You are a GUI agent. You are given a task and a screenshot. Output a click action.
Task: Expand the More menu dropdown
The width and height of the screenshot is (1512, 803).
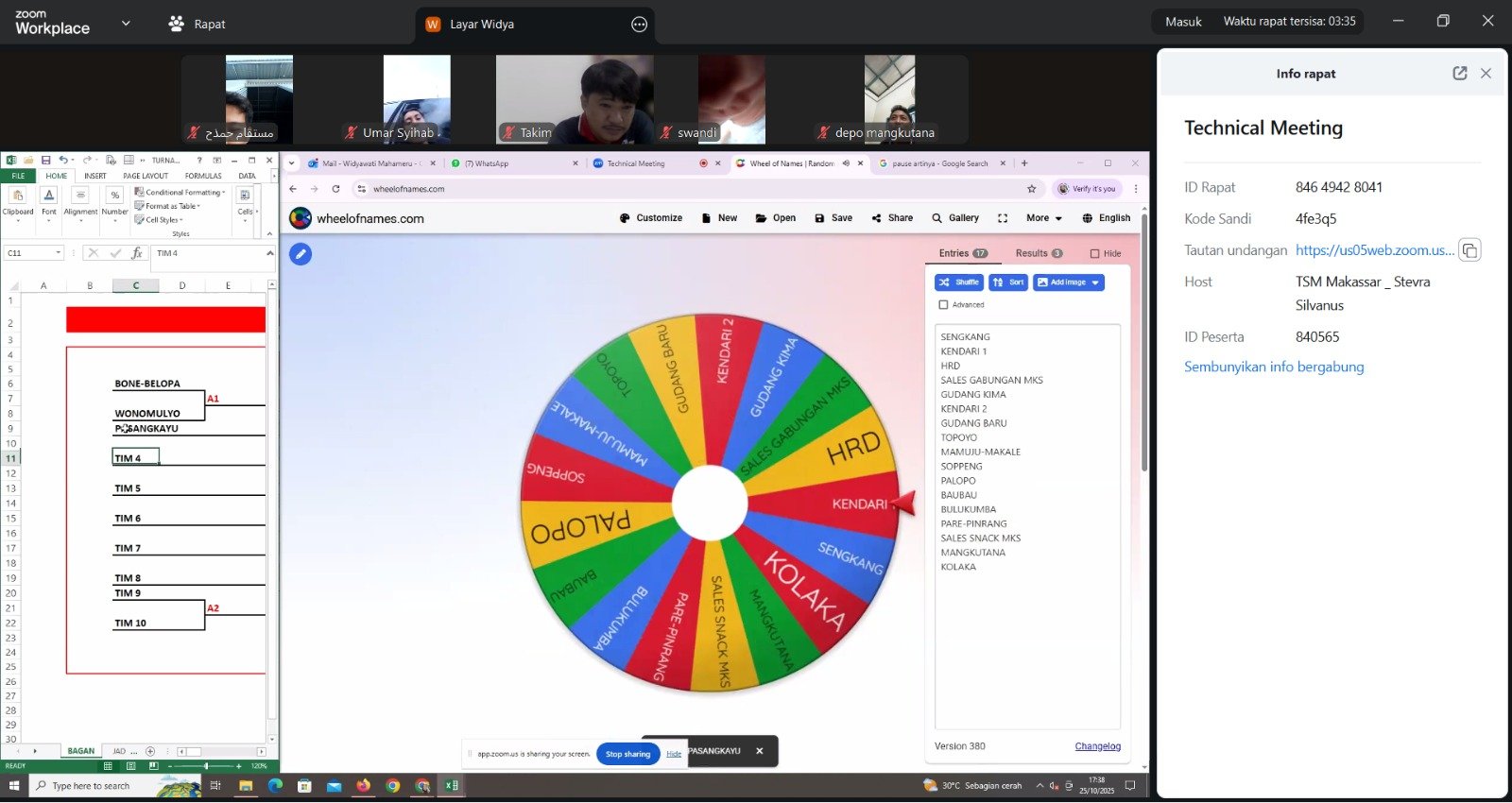click(1044, 218)
